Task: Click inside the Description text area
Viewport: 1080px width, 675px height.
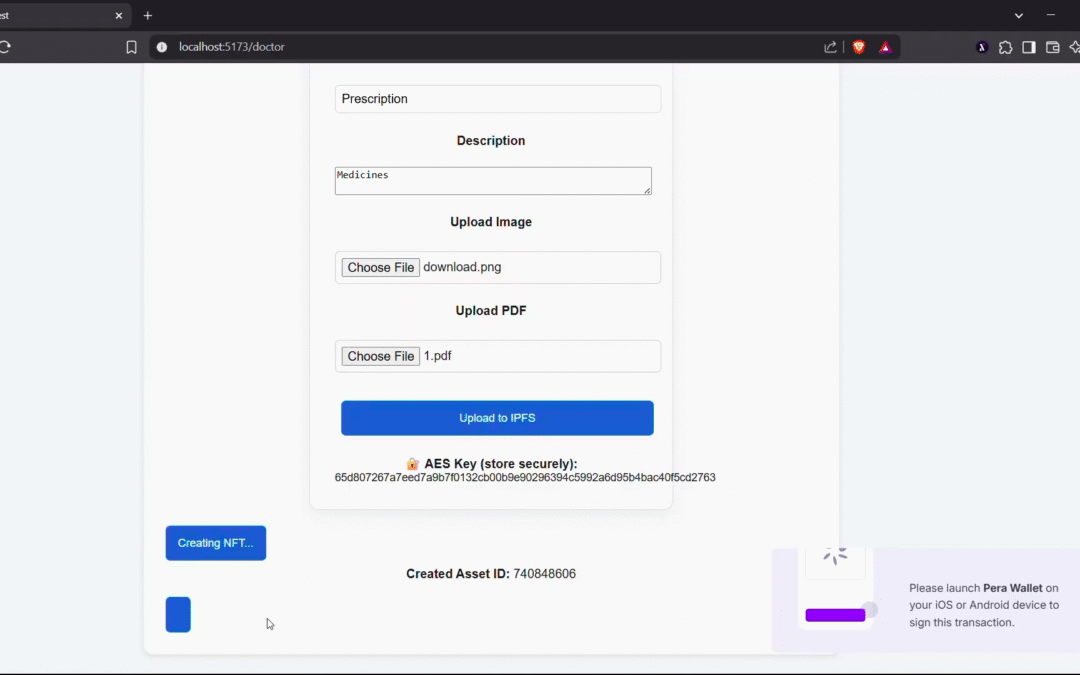Action: click(493, 180)
